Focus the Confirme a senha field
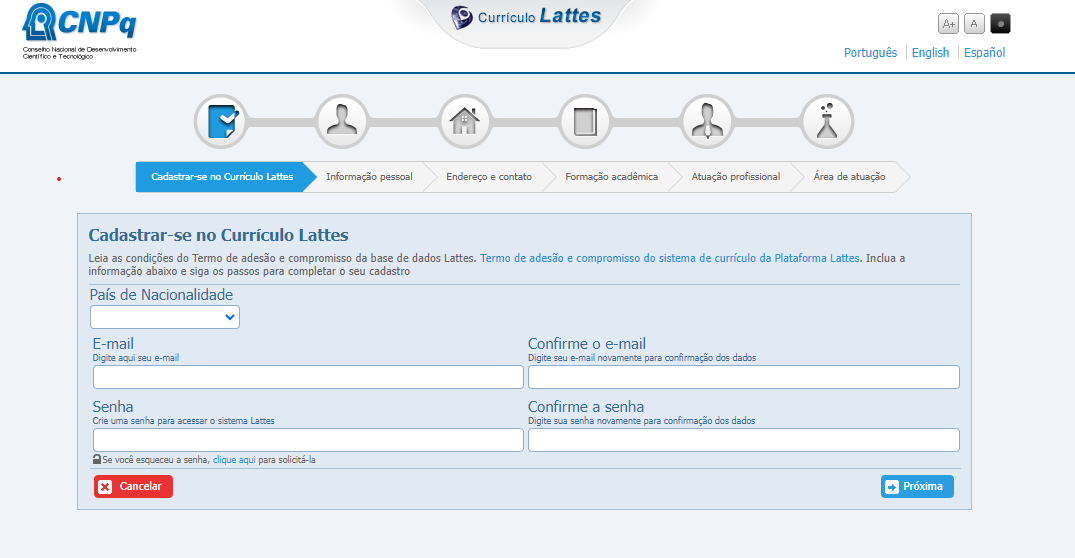The image size is (1075, 558). click(x=743, y=440)
